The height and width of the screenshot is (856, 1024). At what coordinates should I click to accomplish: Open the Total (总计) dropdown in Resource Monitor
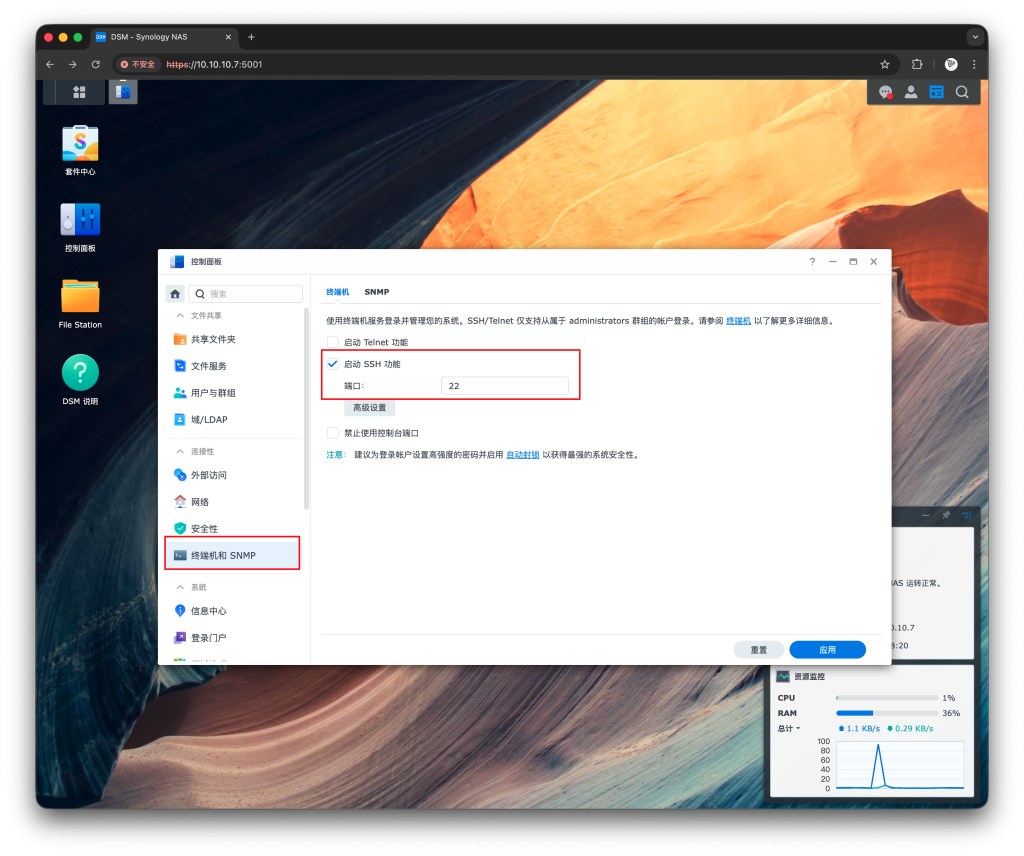[789, 728]
